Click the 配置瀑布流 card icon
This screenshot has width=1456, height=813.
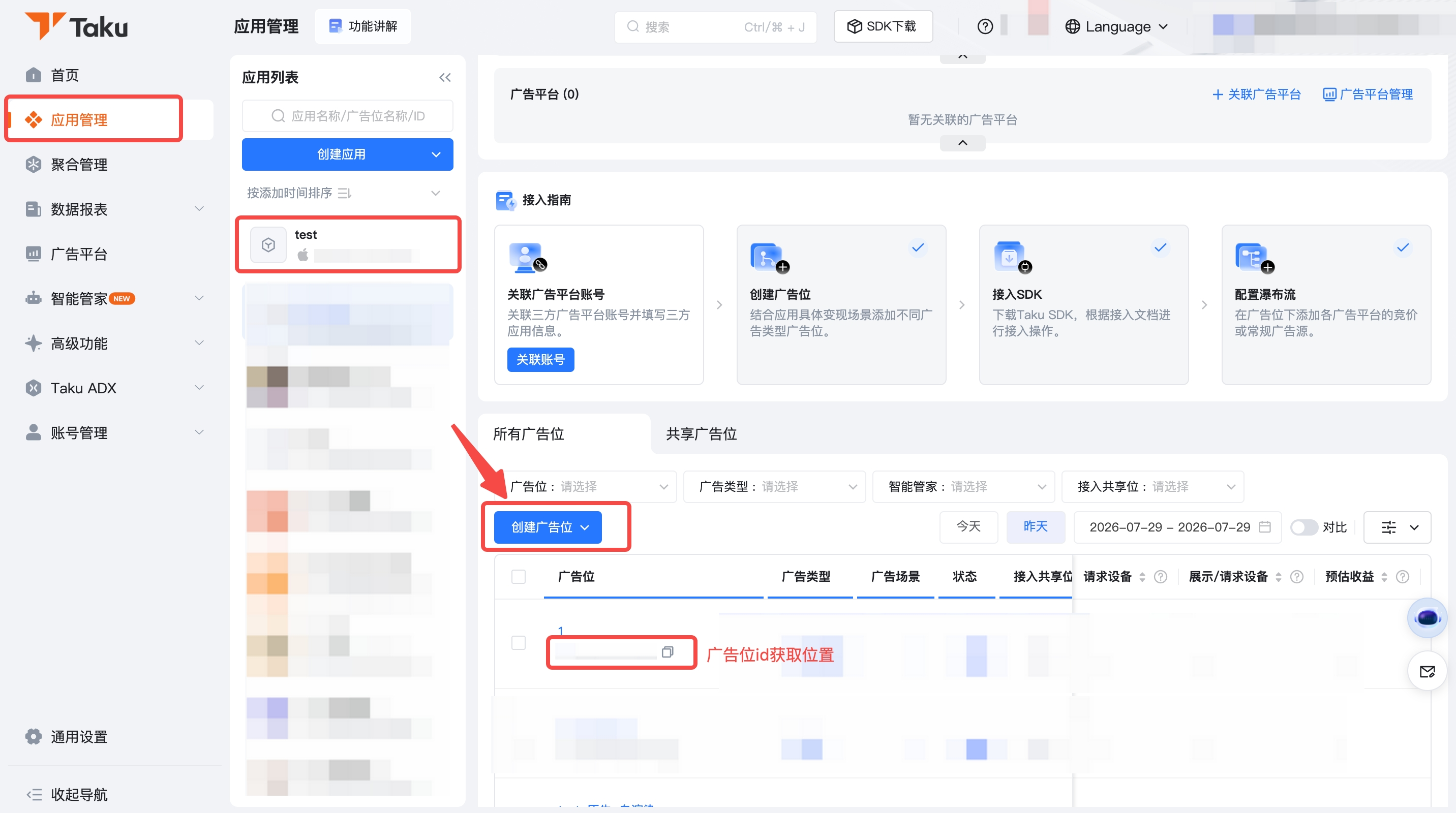click(1254, 258)
